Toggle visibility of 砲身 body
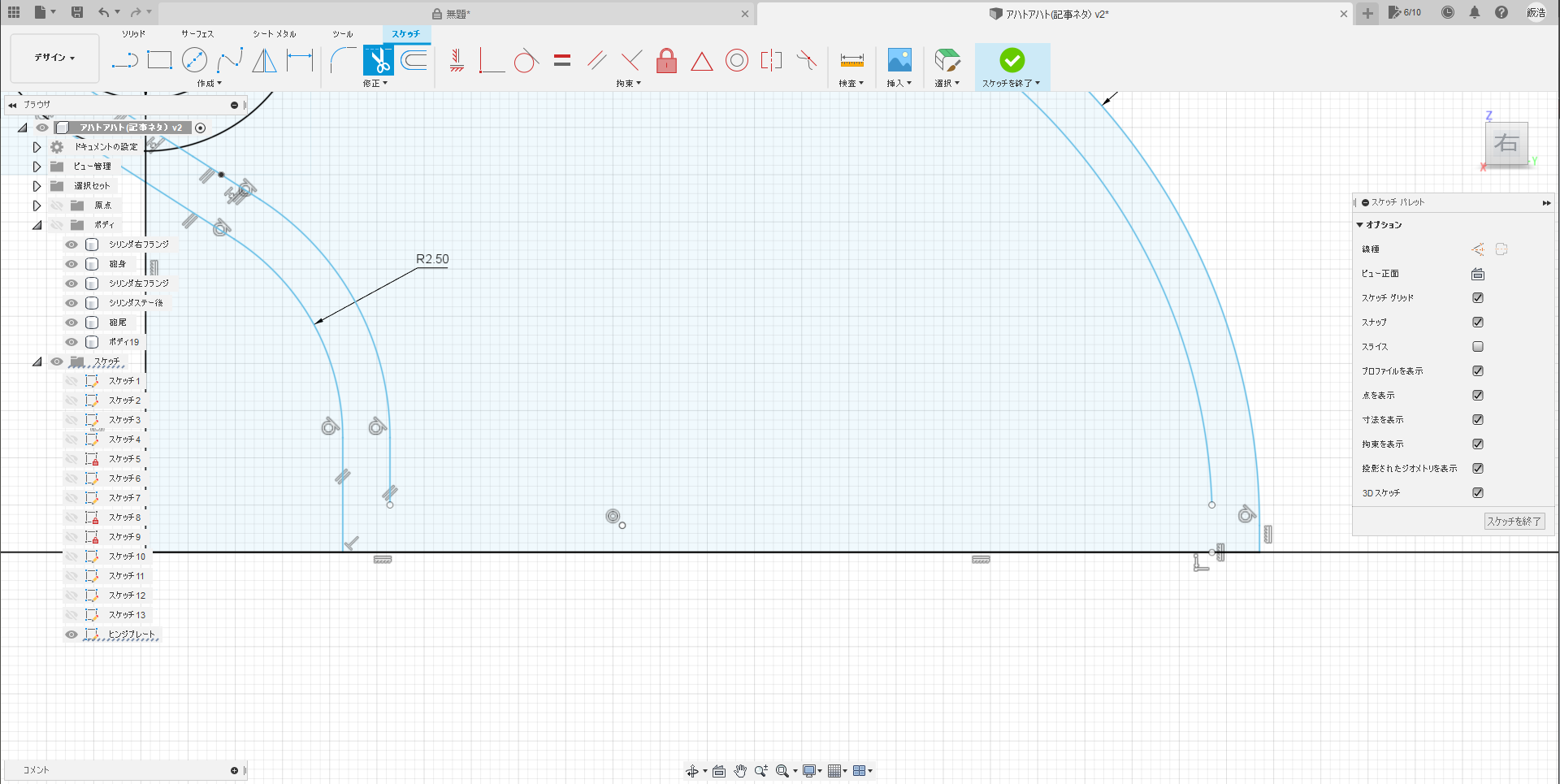Image resolution: width=1560 pixels, height=784 pixels. coord(71,264)
